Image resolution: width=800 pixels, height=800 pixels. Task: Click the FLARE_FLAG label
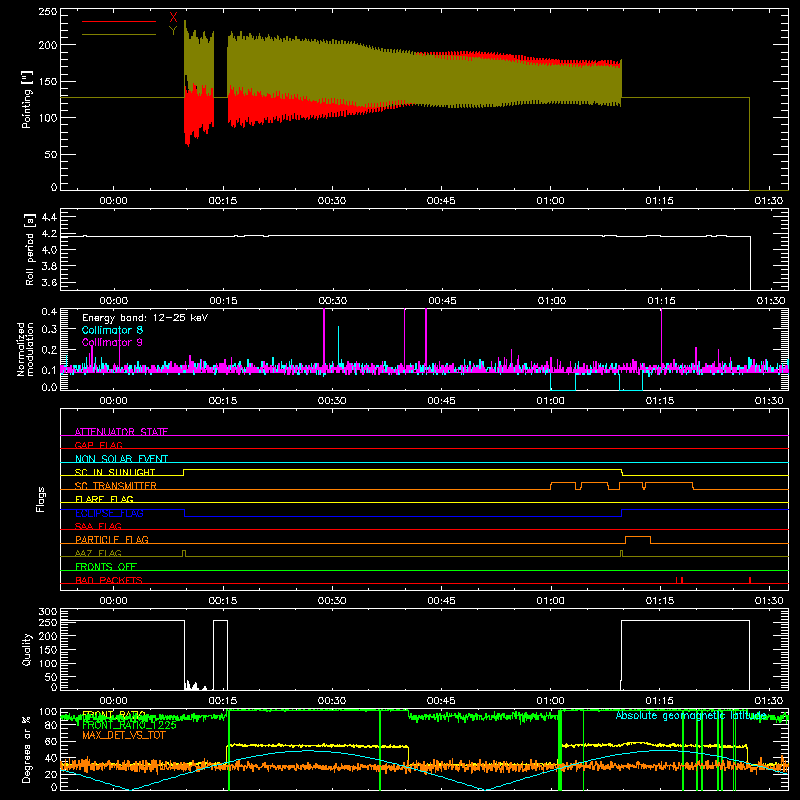pyautogui.click(x=104, y=499)
